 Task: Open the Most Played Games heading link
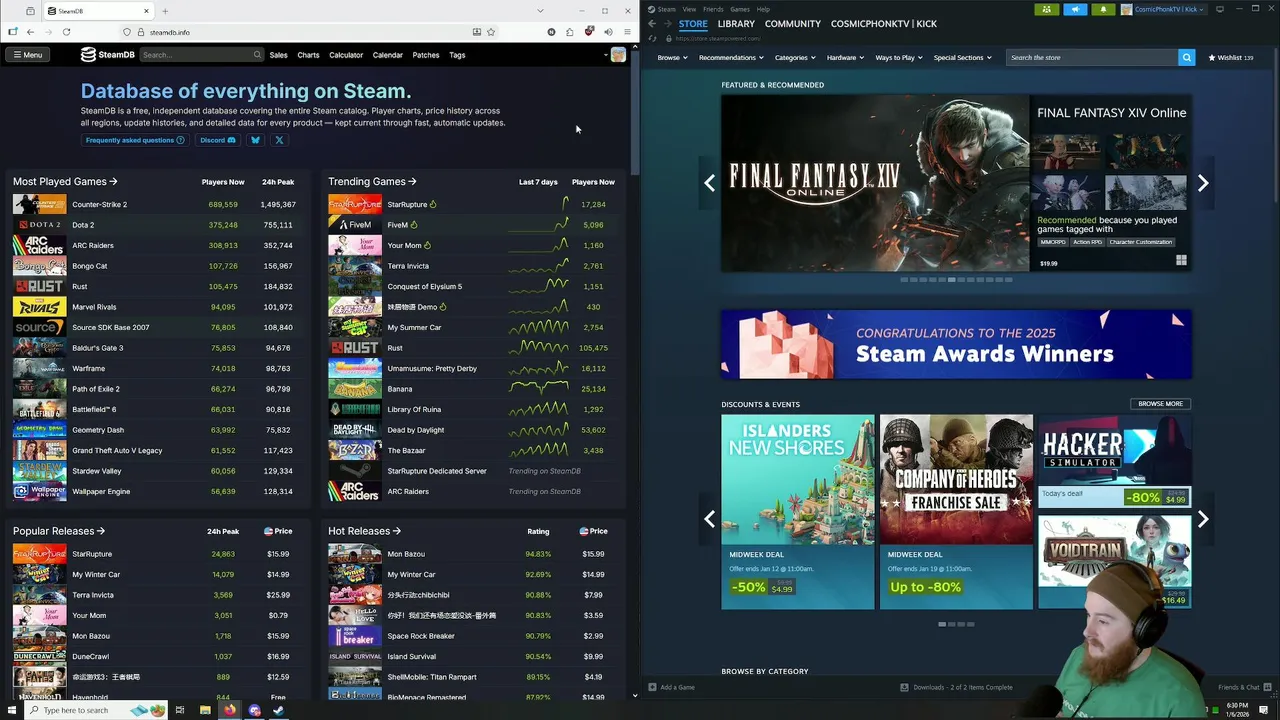pyautogui.click(x=65, y=182)
